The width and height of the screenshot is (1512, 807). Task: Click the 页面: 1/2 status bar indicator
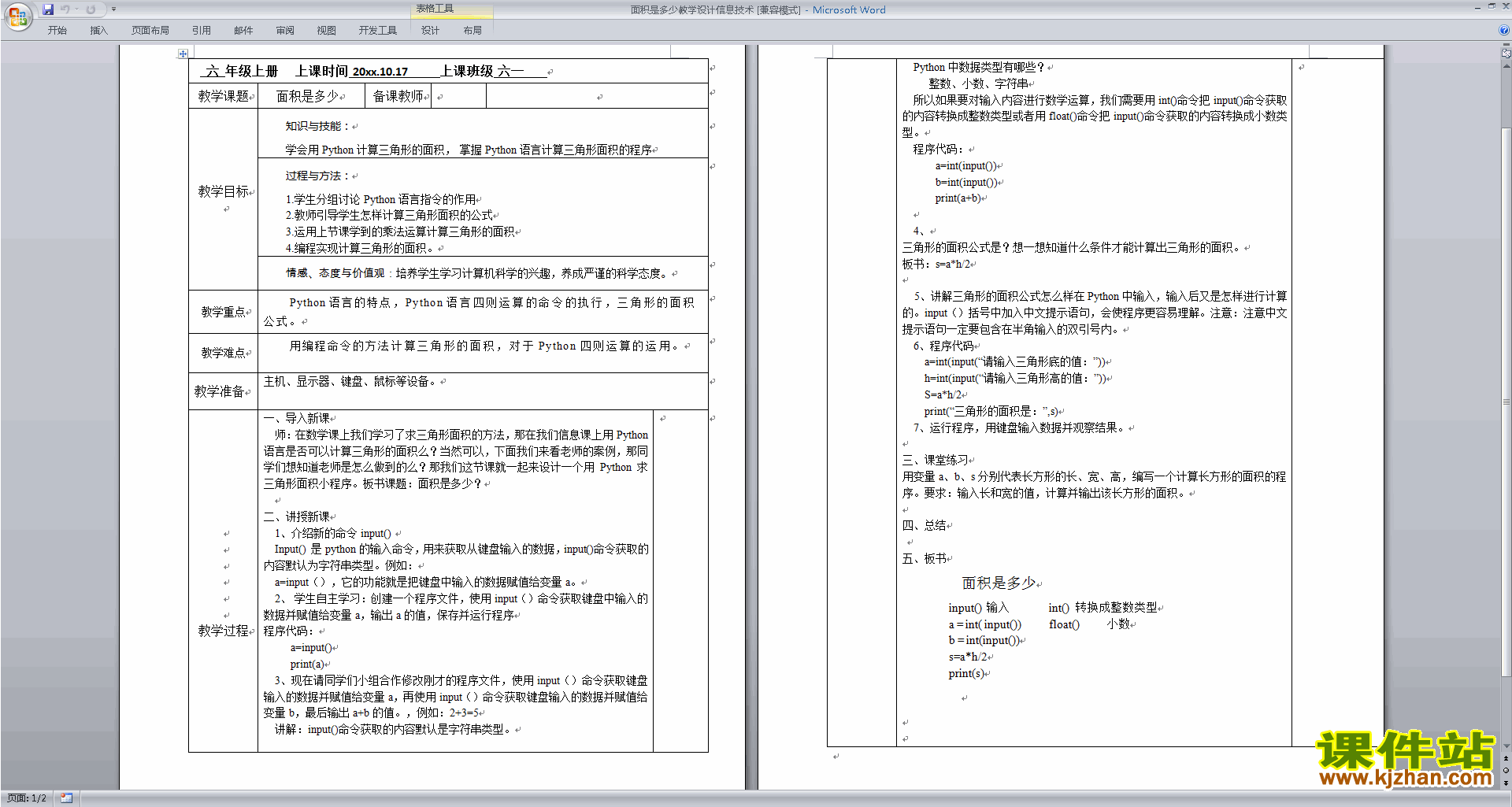(x=27, y=798)
